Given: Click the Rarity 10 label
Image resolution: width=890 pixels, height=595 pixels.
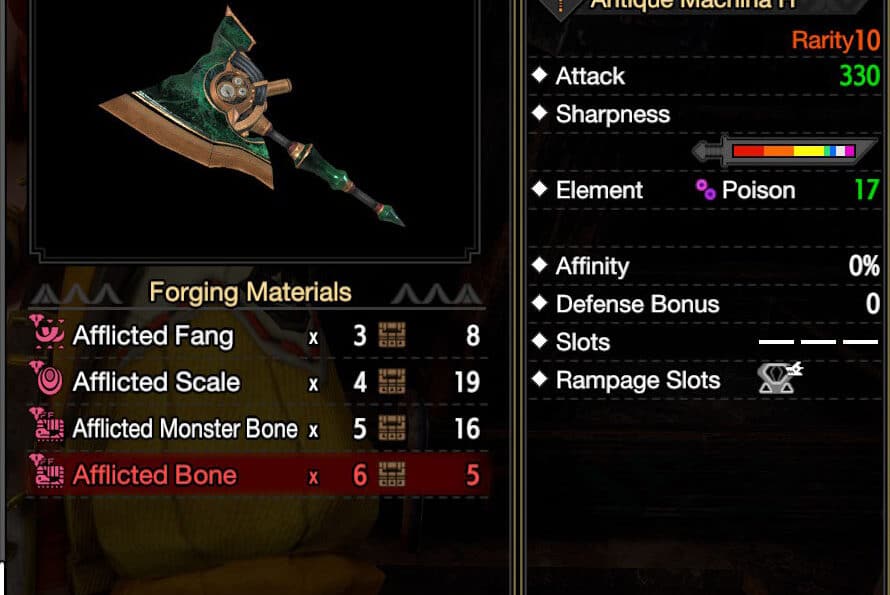Looking at the screenshot, I should (x=836, y=40).
